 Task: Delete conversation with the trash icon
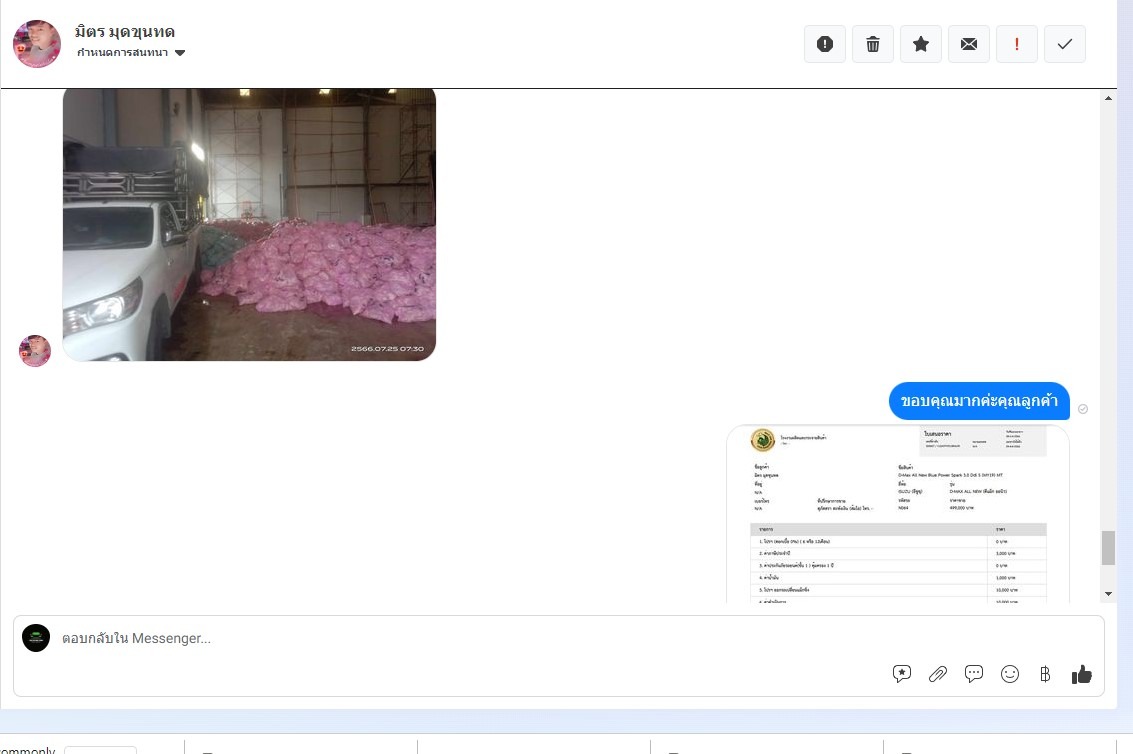(x=873, y=44)
